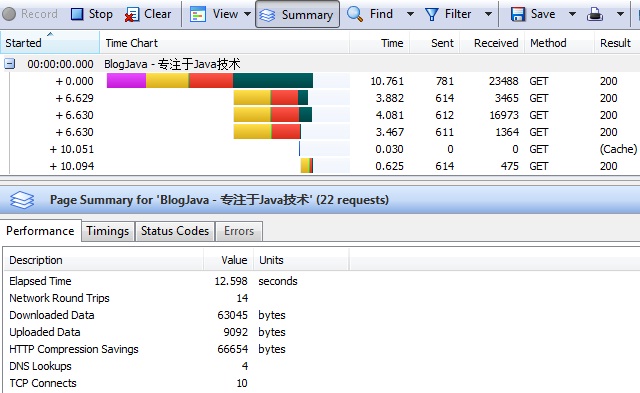Click the Record button icon
The image size is (640, 393).
[9, 14]
